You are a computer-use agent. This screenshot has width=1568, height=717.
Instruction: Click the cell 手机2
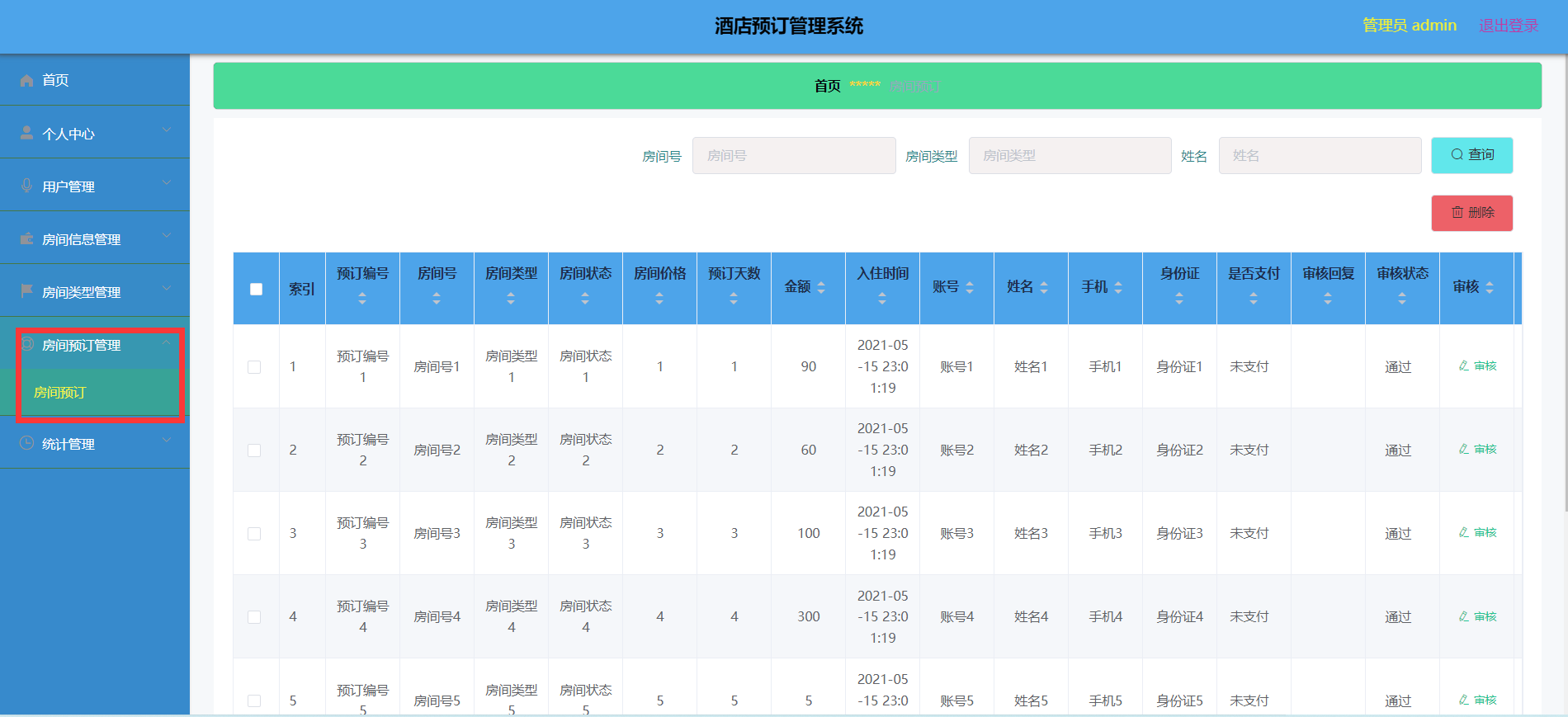click(1105, 450)
